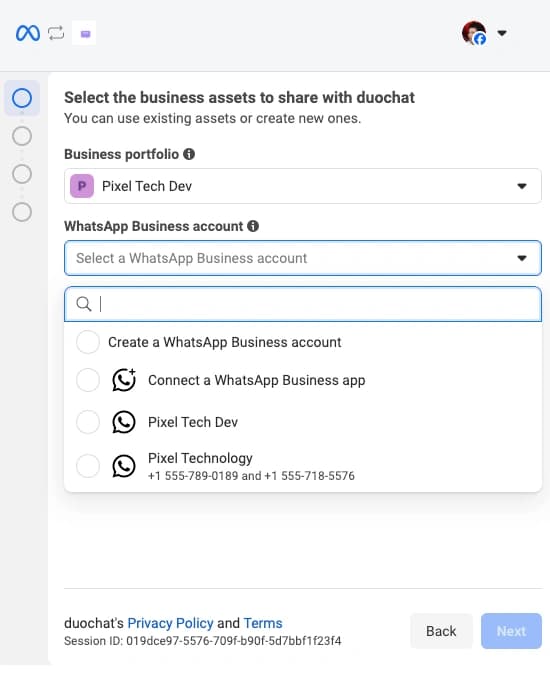
Task: Click the sync arrows icon in header
Action: tap(56, 33)
